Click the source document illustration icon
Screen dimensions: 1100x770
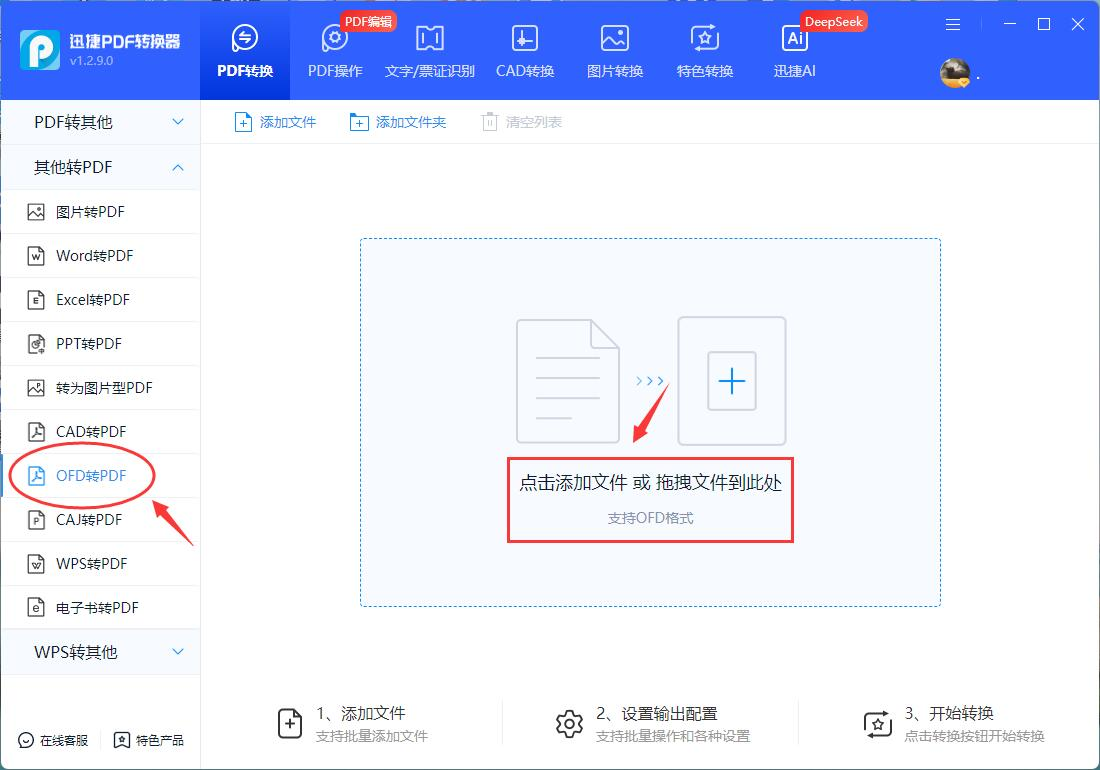coord(568,381)
